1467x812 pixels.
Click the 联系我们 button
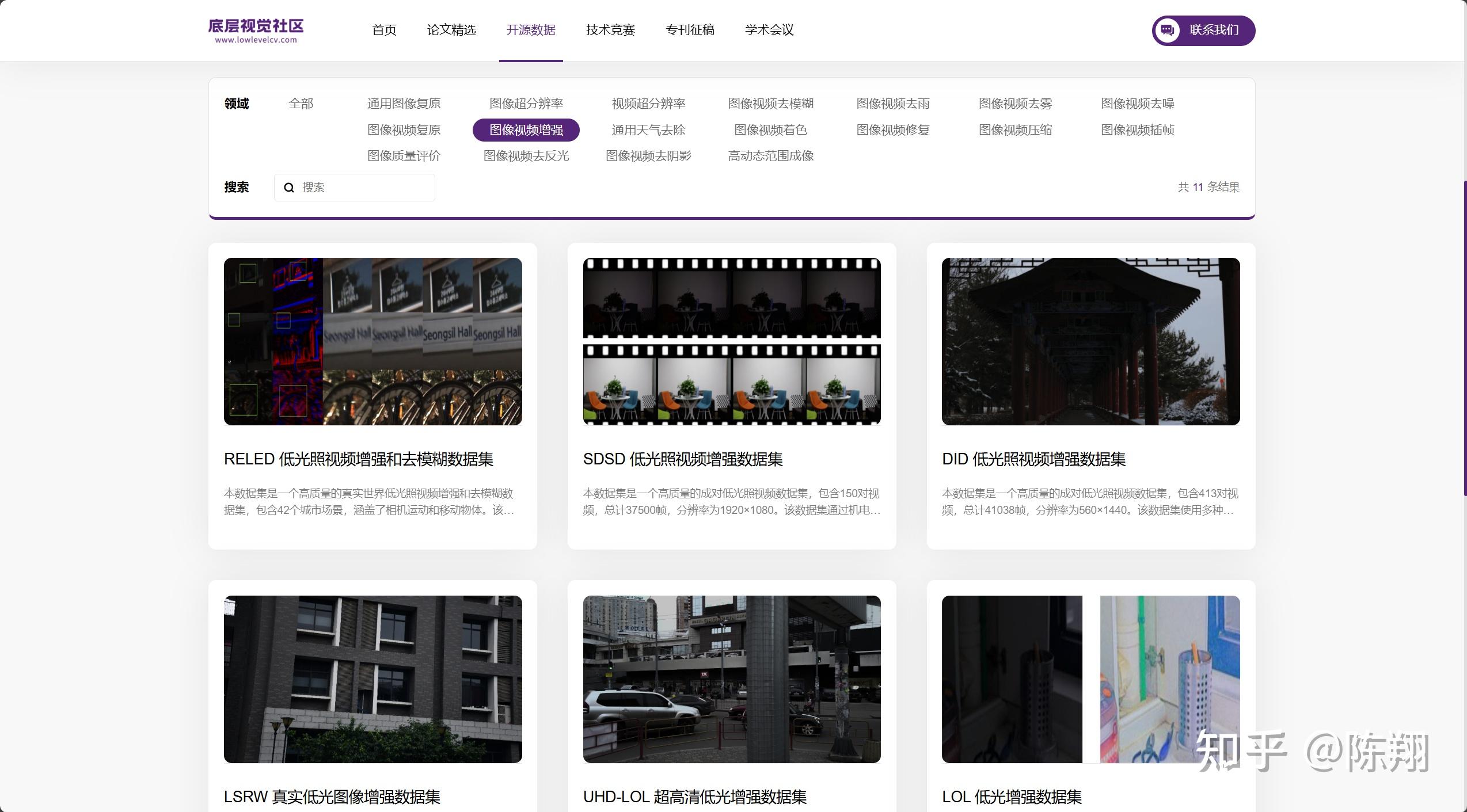tap(1213, 31)
